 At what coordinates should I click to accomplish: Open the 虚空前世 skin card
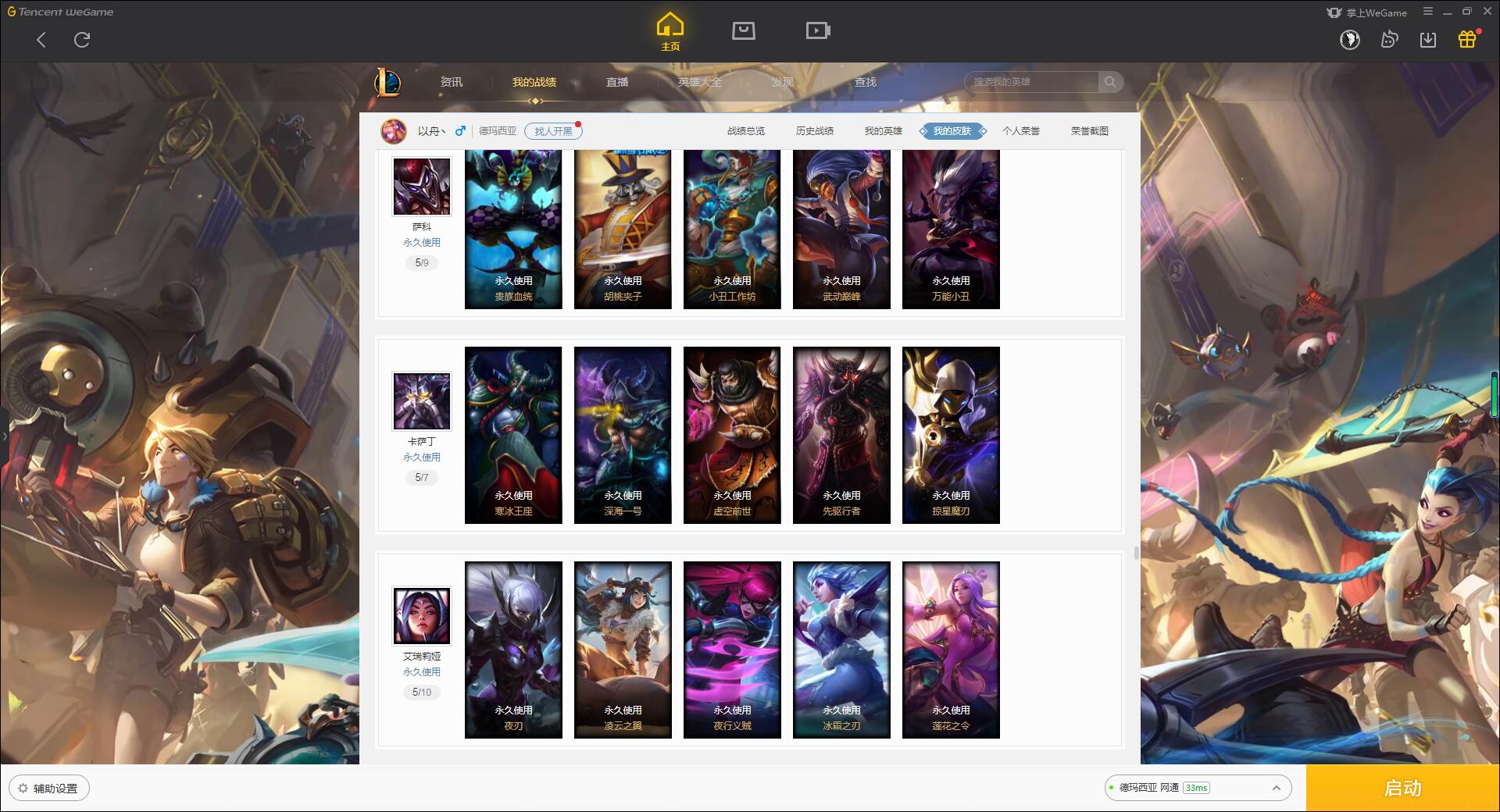click(x=732, y=435)
